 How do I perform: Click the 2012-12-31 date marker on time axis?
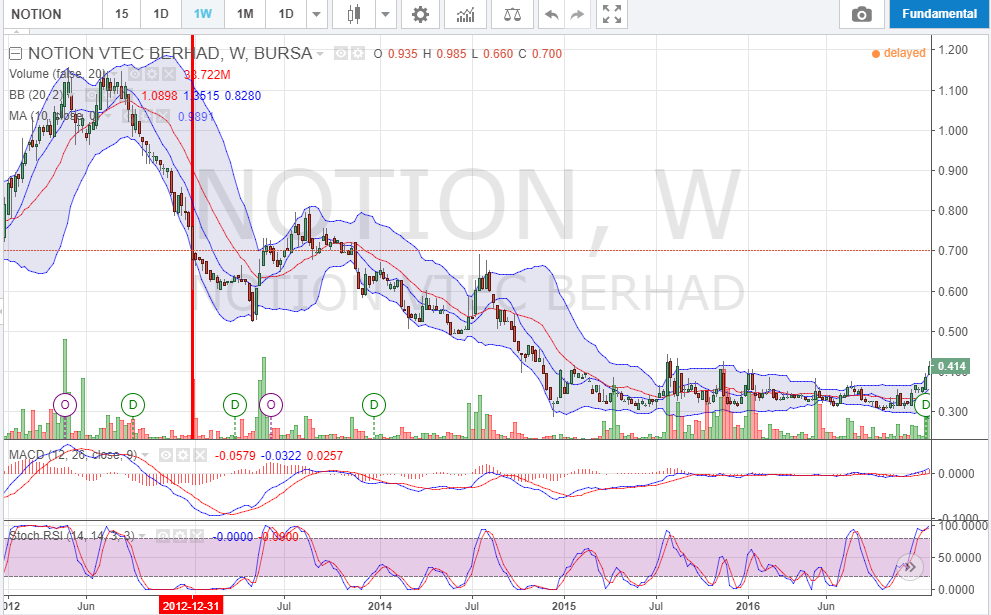(191, 606)
